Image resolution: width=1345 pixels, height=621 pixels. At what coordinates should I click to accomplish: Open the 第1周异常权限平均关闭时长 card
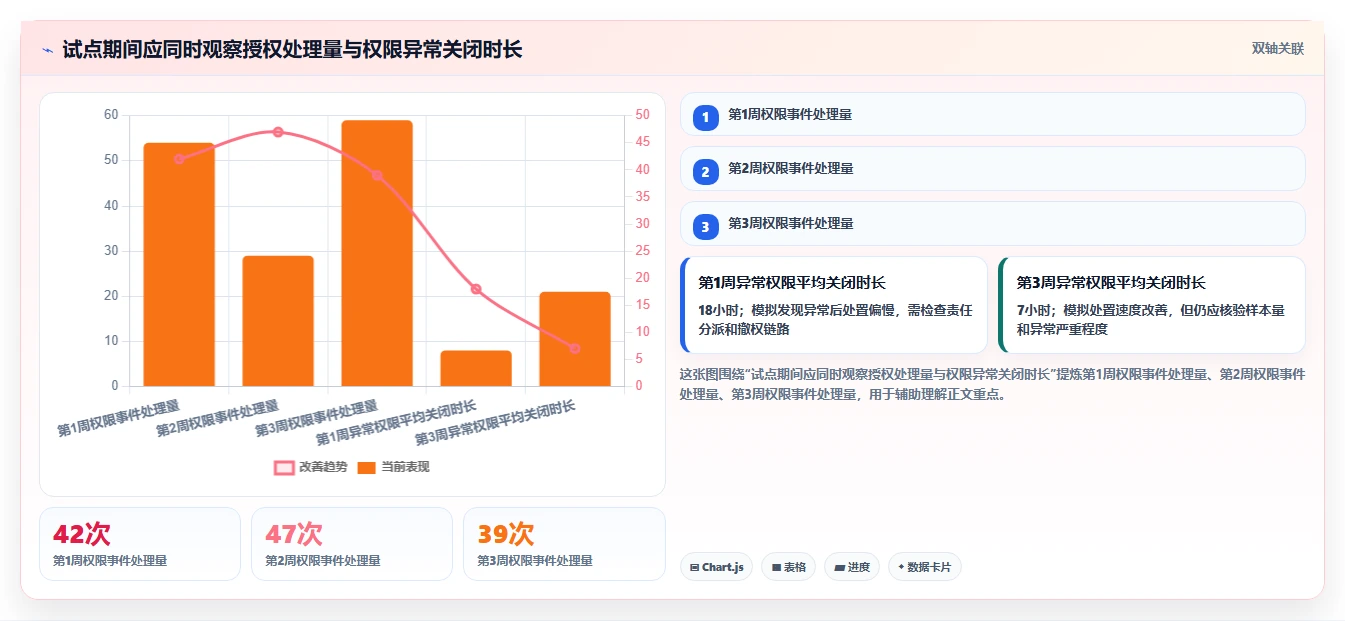tap(834, 305)
